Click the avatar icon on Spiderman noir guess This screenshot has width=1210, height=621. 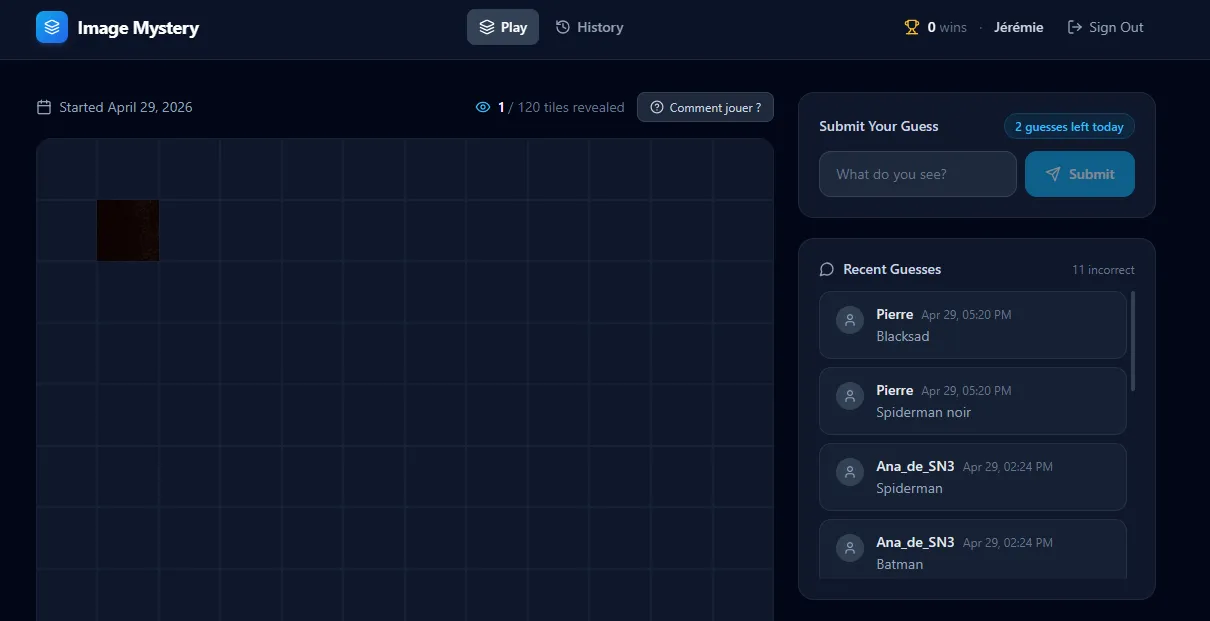(850, 396)
